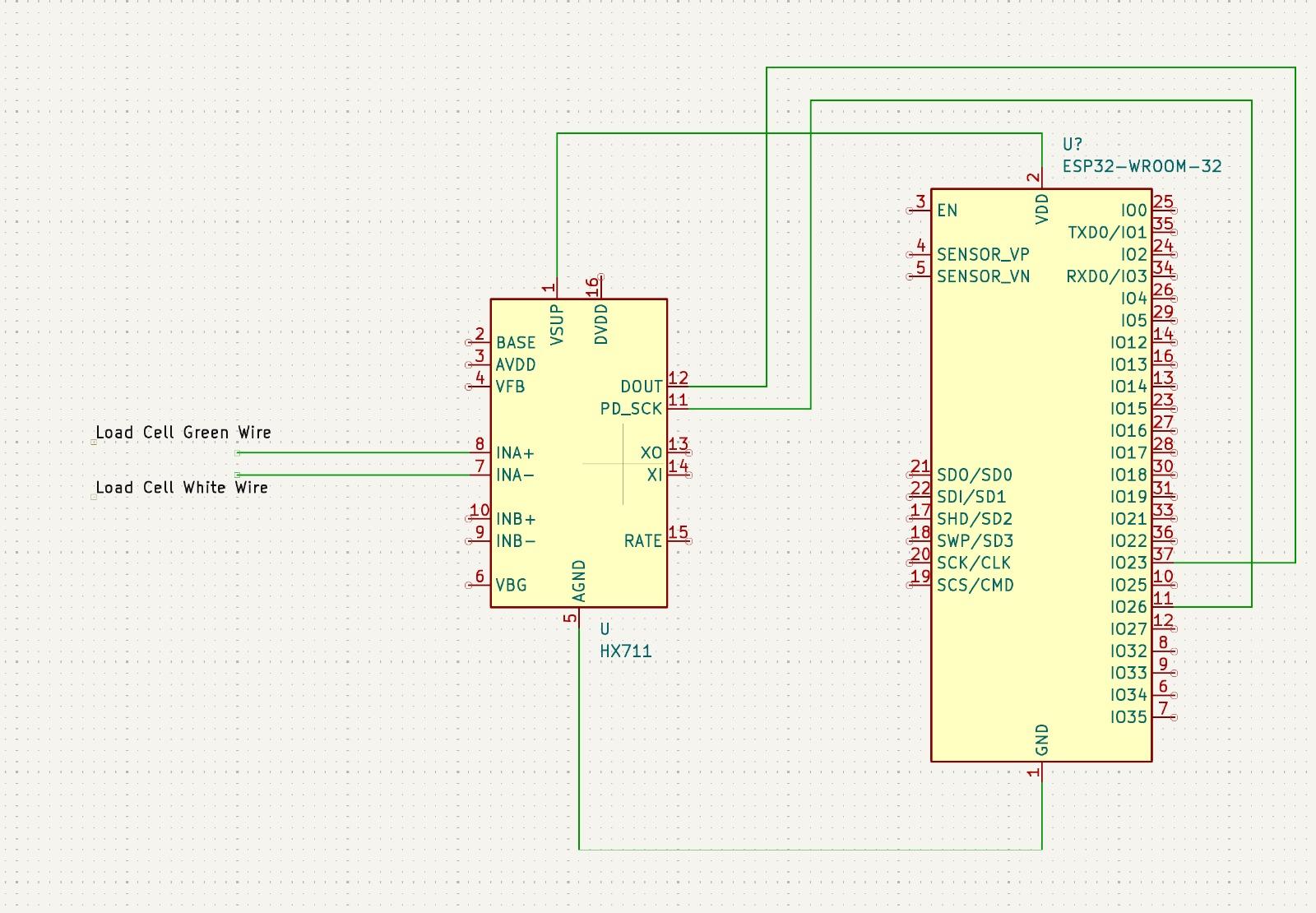Click the GND pin label on ESP32

click(1043, 740)
